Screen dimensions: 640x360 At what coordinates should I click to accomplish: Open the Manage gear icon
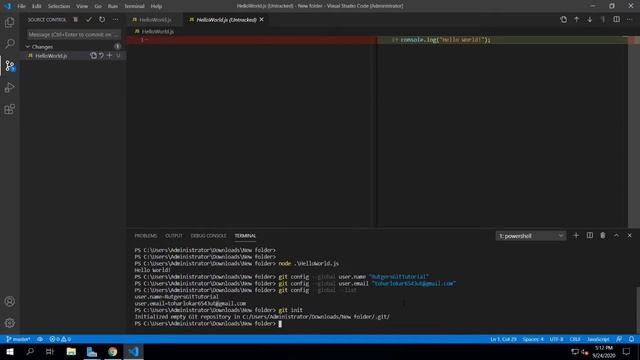(9, 323)
